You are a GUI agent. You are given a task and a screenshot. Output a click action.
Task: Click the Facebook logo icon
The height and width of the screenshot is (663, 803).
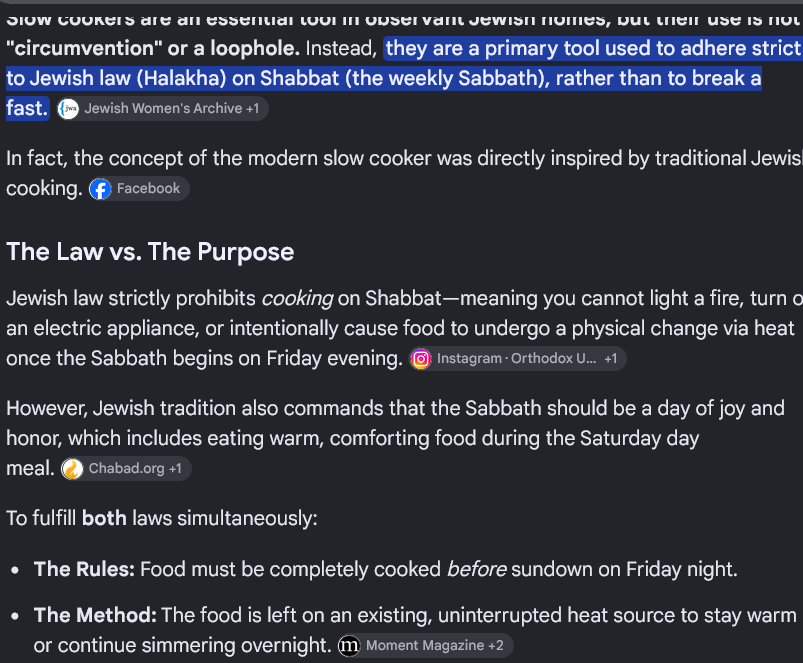pos(100,189)
